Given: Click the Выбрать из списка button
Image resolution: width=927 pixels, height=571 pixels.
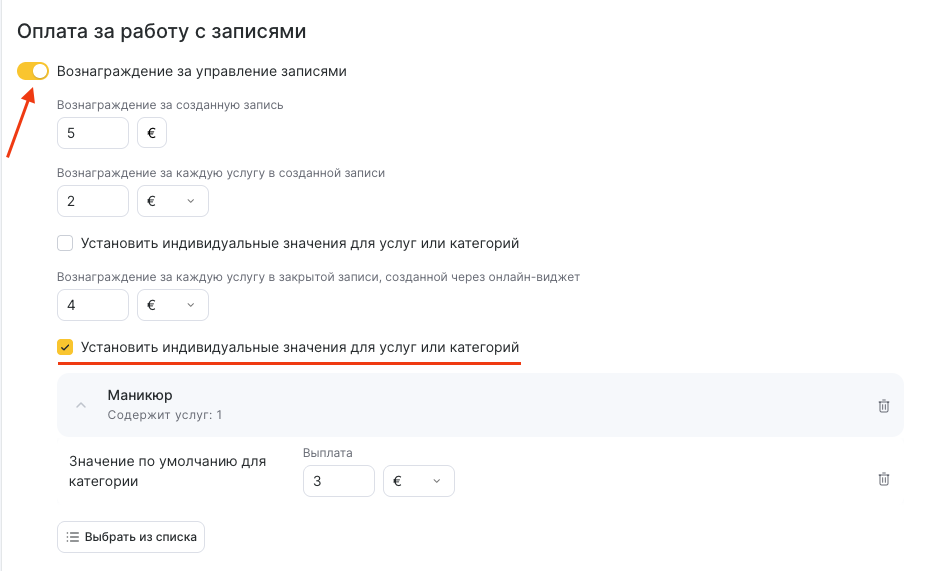Looking at the screenshot, I should (131, 537).
